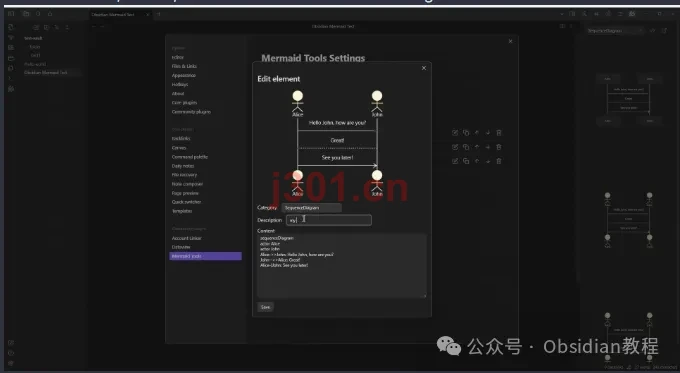Select Templates plugin options
This screenshot has width=680, height=373.
(182, 211)
